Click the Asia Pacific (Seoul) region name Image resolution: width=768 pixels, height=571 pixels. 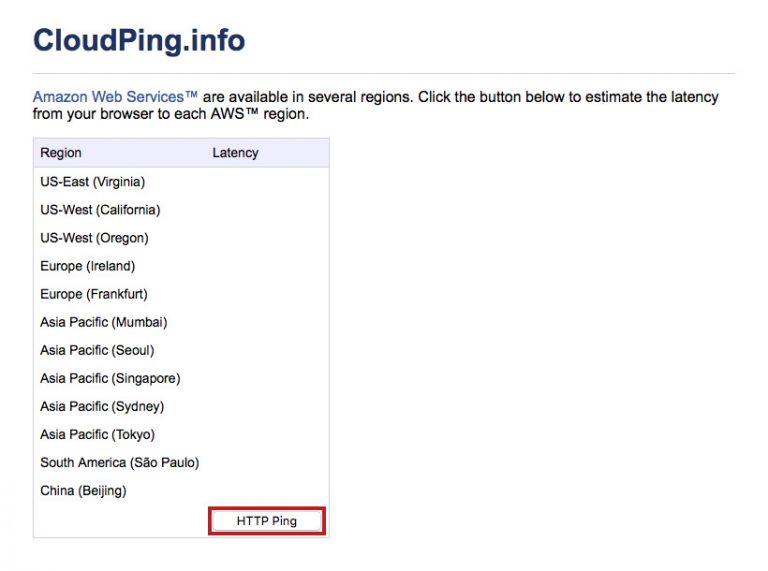(x=97, y=350)
